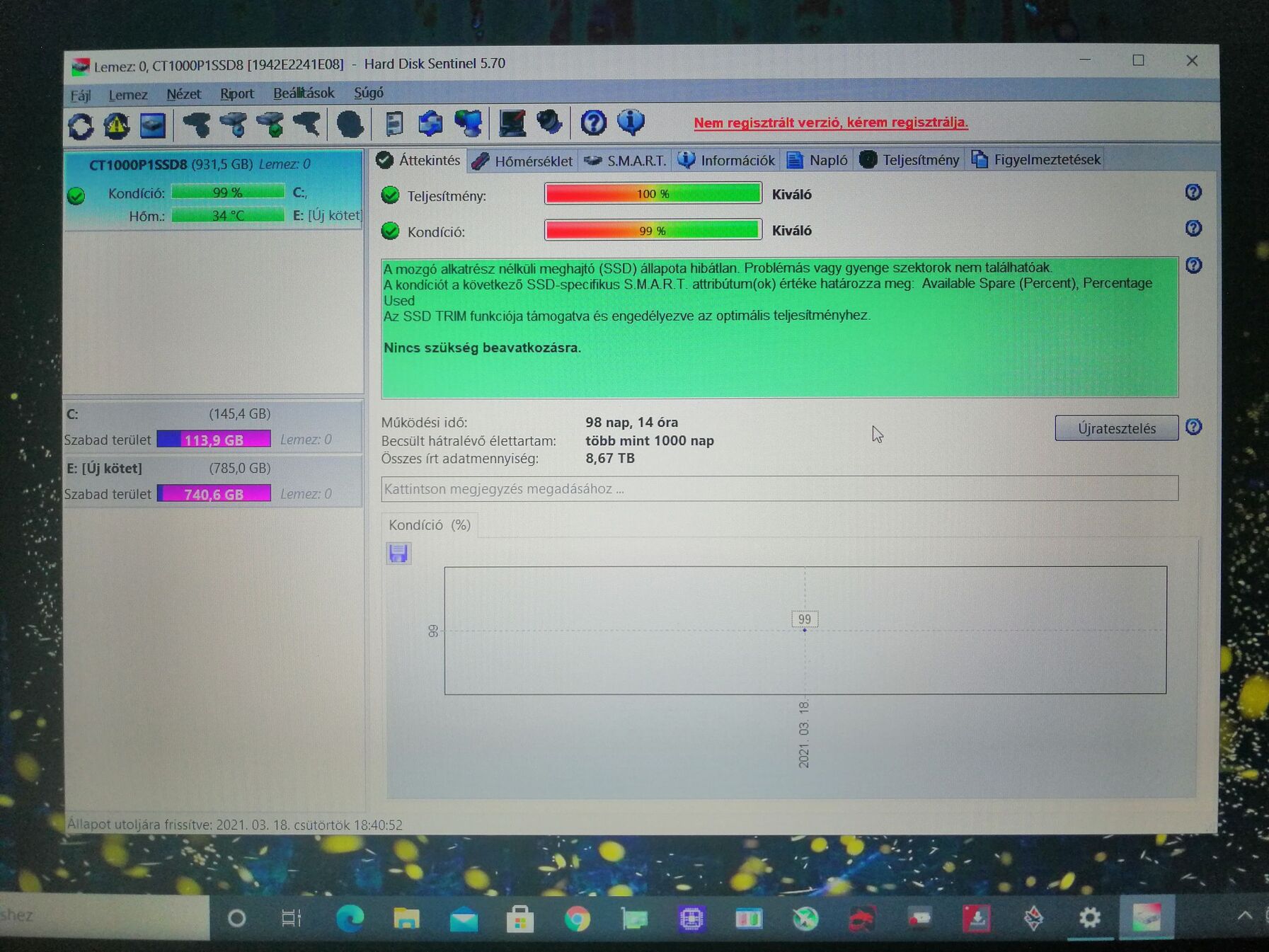Screen dimensions: 1269x952
Task: Click the networked computers toolbar icon
Action: tap(468, 124)
